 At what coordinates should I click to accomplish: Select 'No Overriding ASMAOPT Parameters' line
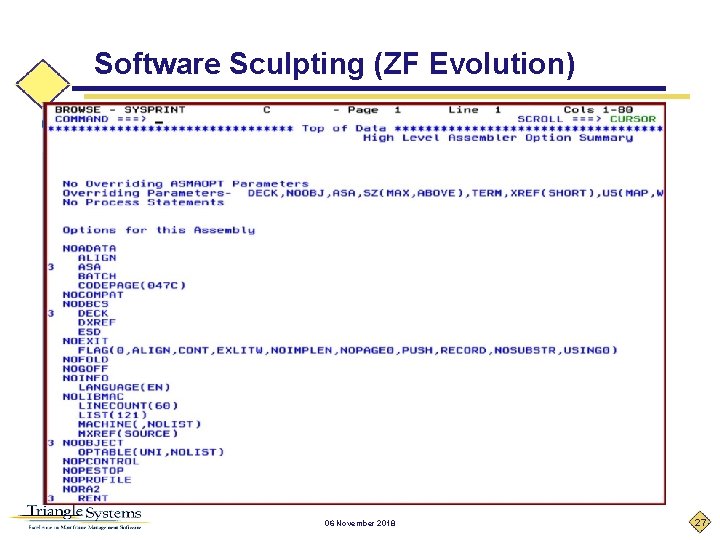[186, 184]
